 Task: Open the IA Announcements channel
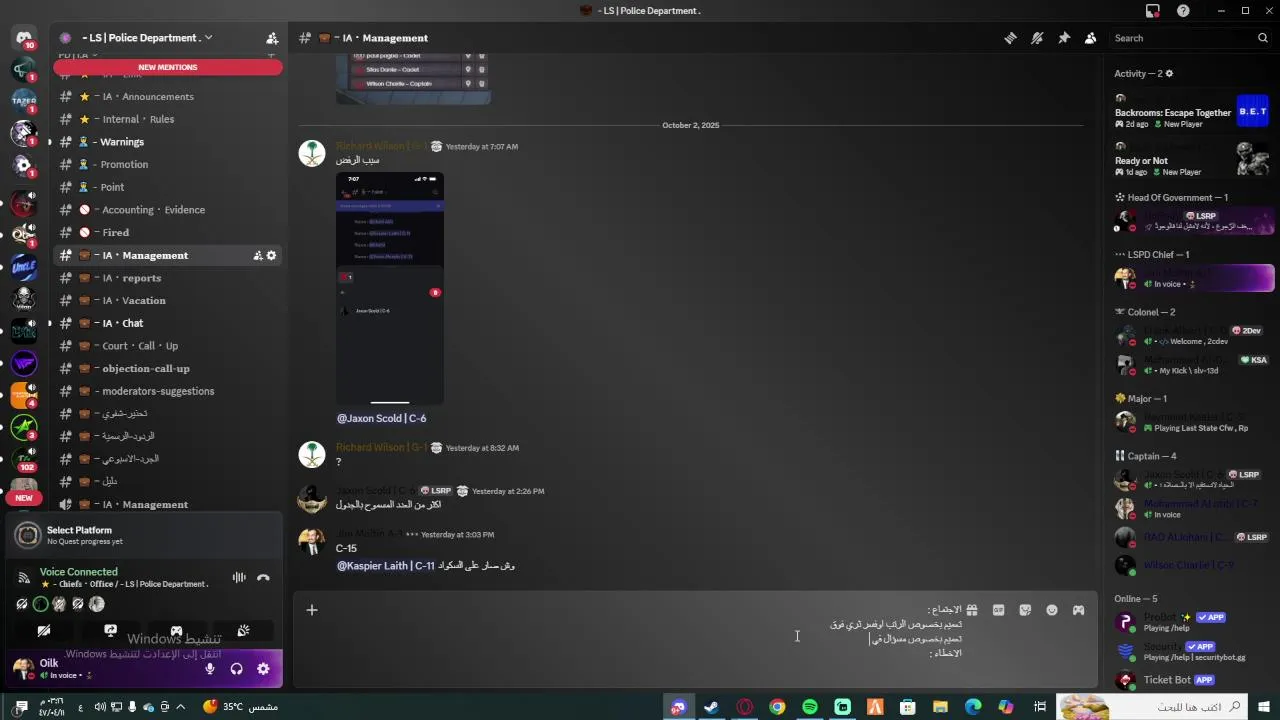point(168,97)
